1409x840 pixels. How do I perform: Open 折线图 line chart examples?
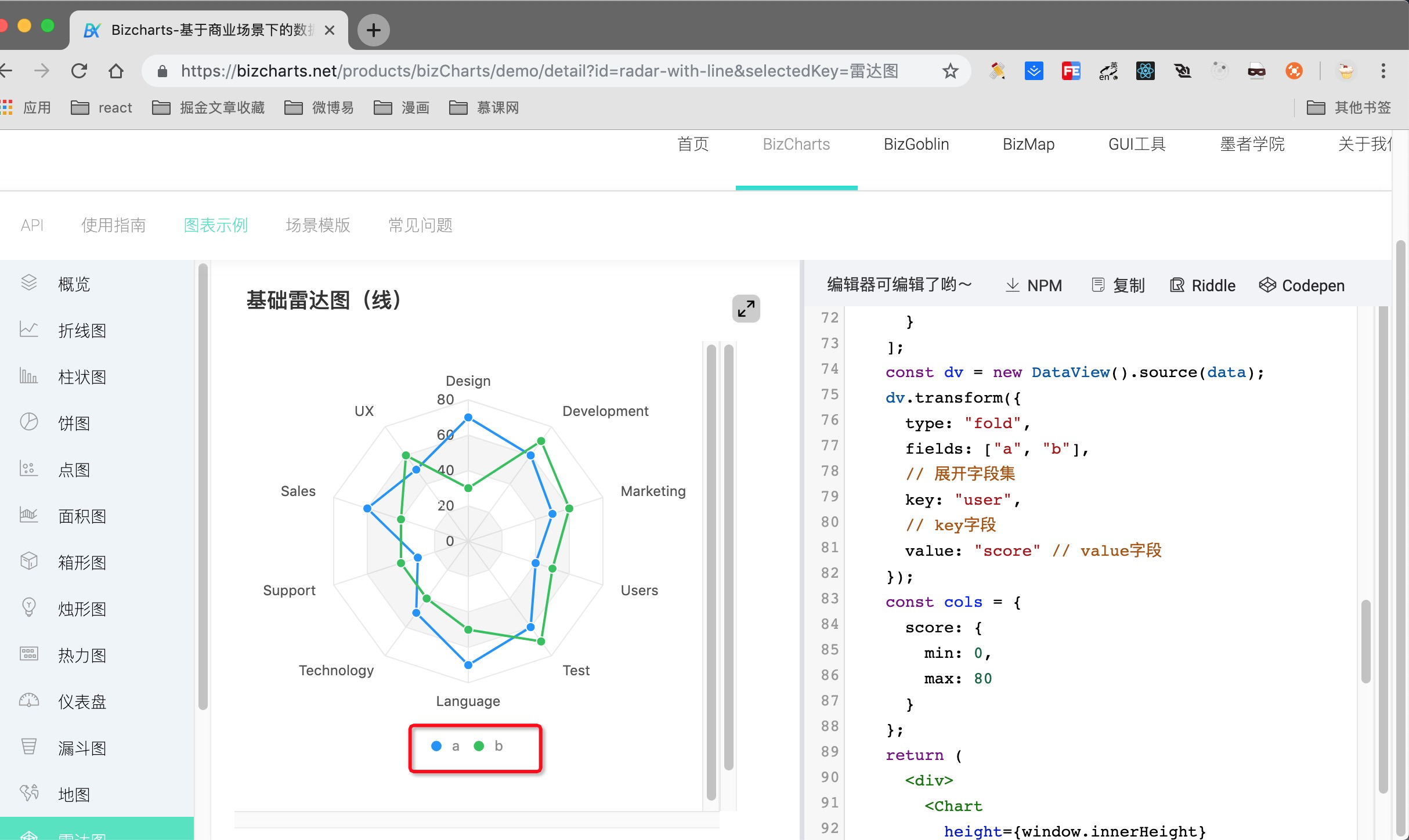[x=82, y=330]
